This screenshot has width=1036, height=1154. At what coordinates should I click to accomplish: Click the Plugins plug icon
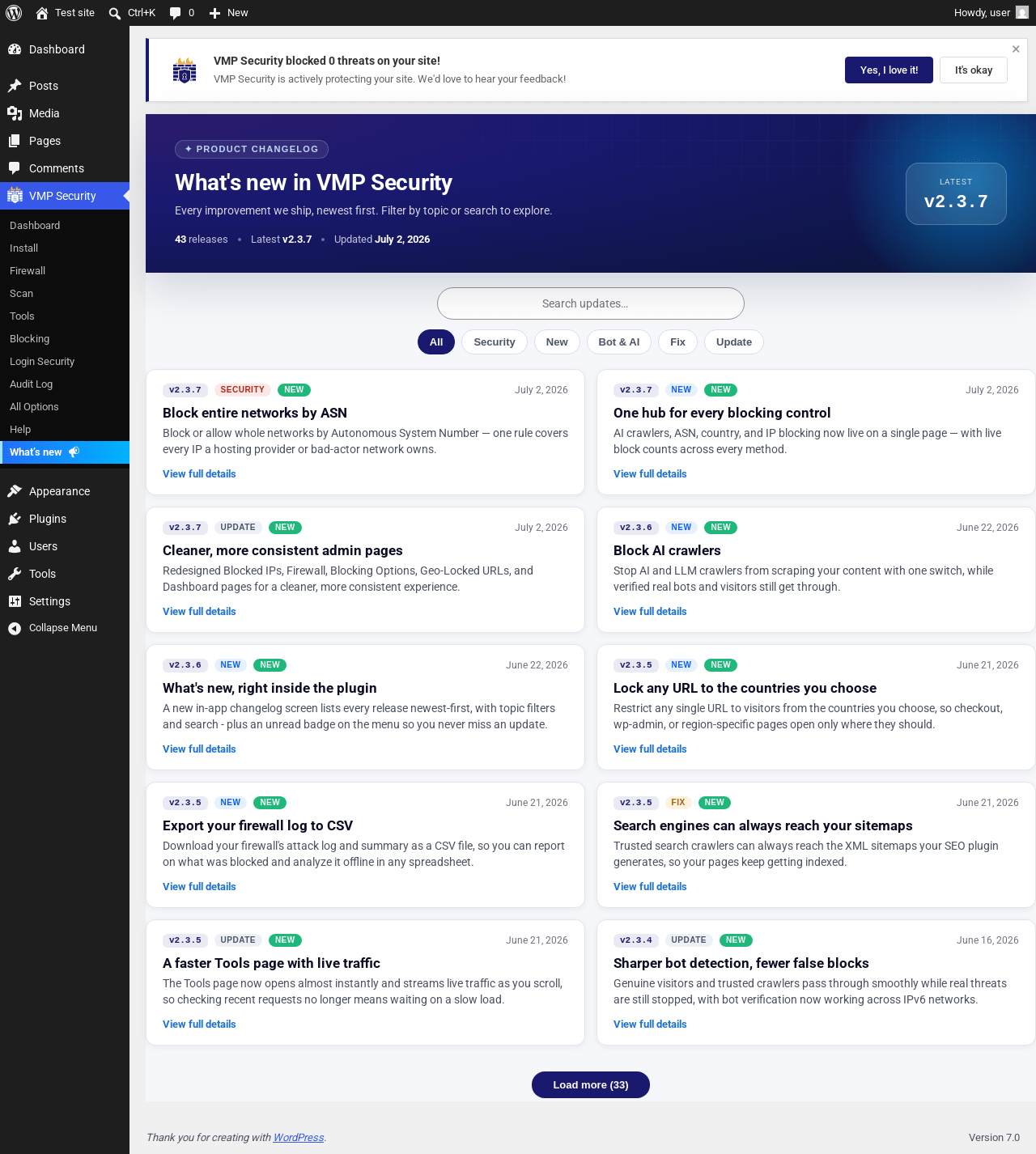pyautogui.click(x=15, y=519)
